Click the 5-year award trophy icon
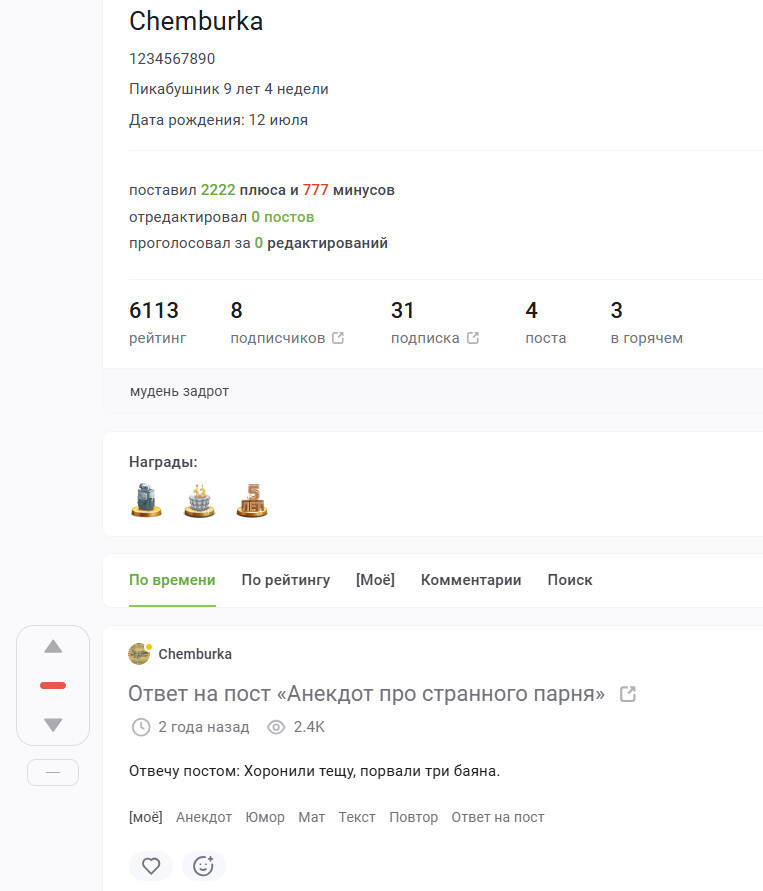The height and width of the screenshot is (891, 763). (x=253, y=500)
